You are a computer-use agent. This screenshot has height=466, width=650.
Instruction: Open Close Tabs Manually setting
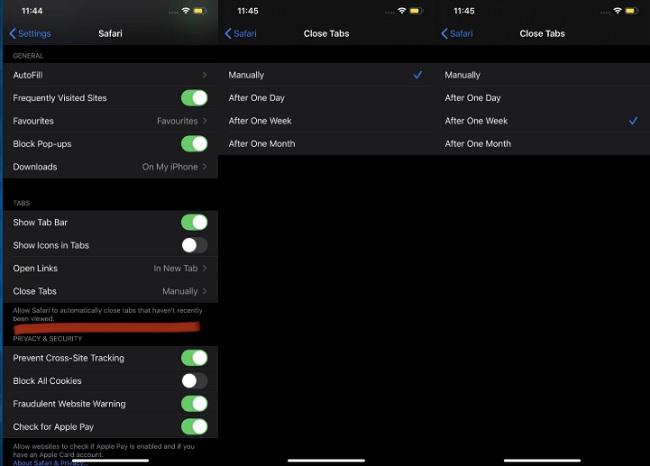(110, 291)
